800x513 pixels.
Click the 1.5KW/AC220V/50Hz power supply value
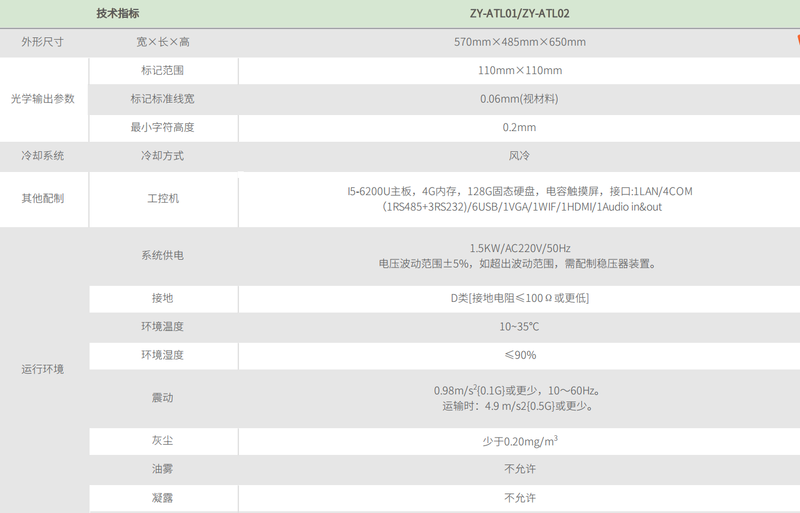519,248
